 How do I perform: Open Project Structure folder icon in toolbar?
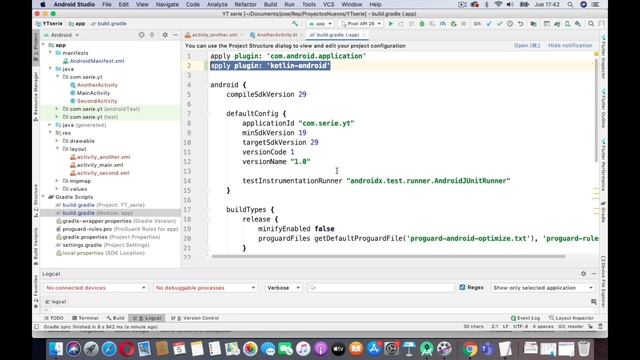tap(533, 24)
